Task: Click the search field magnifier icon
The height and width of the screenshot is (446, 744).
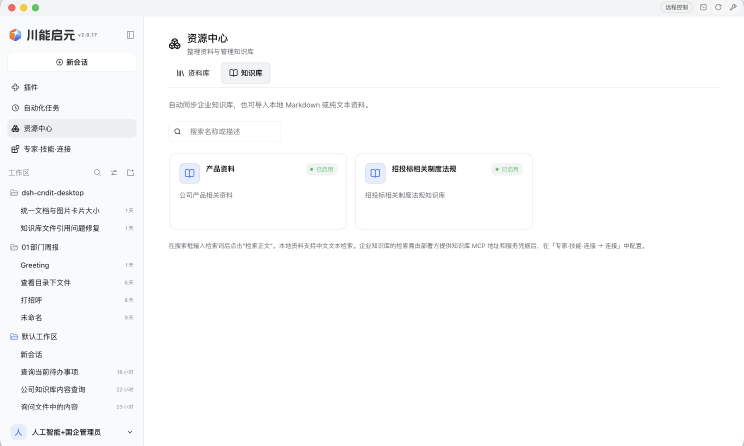Action: (177, 131)
